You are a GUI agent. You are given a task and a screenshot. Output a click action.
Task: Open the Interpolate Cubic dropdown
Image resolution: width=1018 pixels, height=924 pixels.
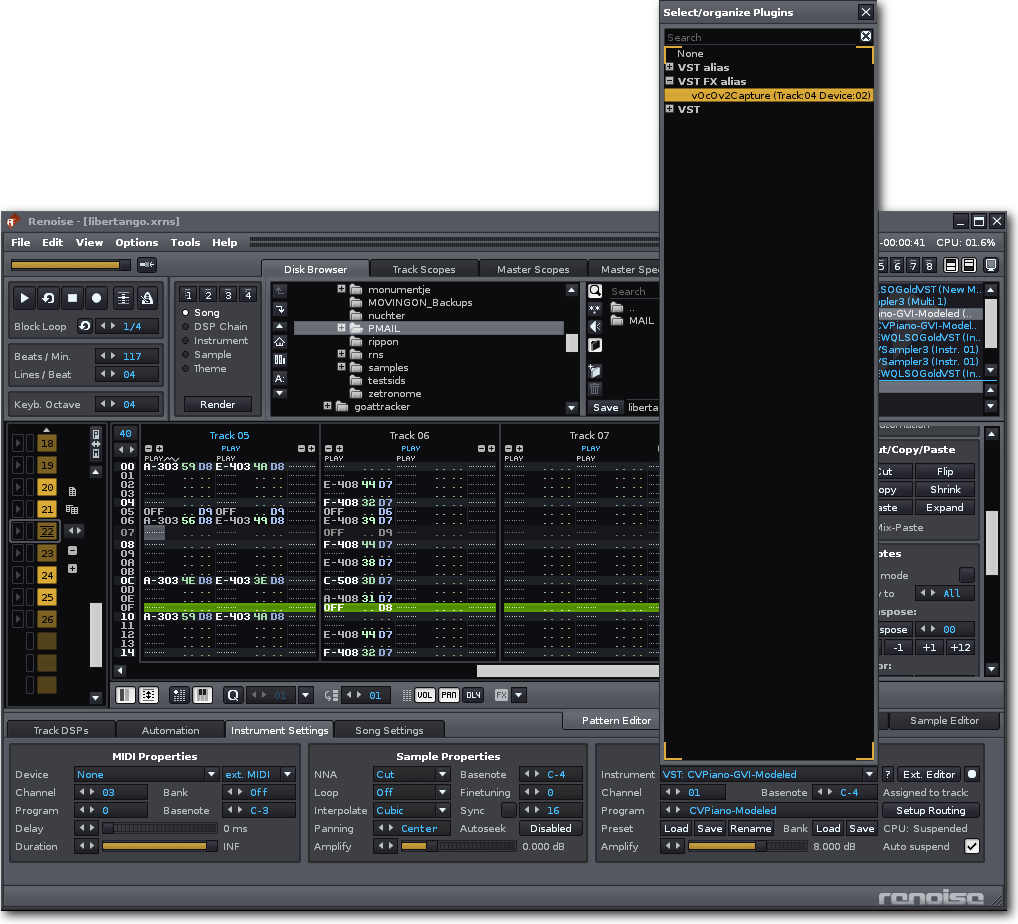pos(411,810)
